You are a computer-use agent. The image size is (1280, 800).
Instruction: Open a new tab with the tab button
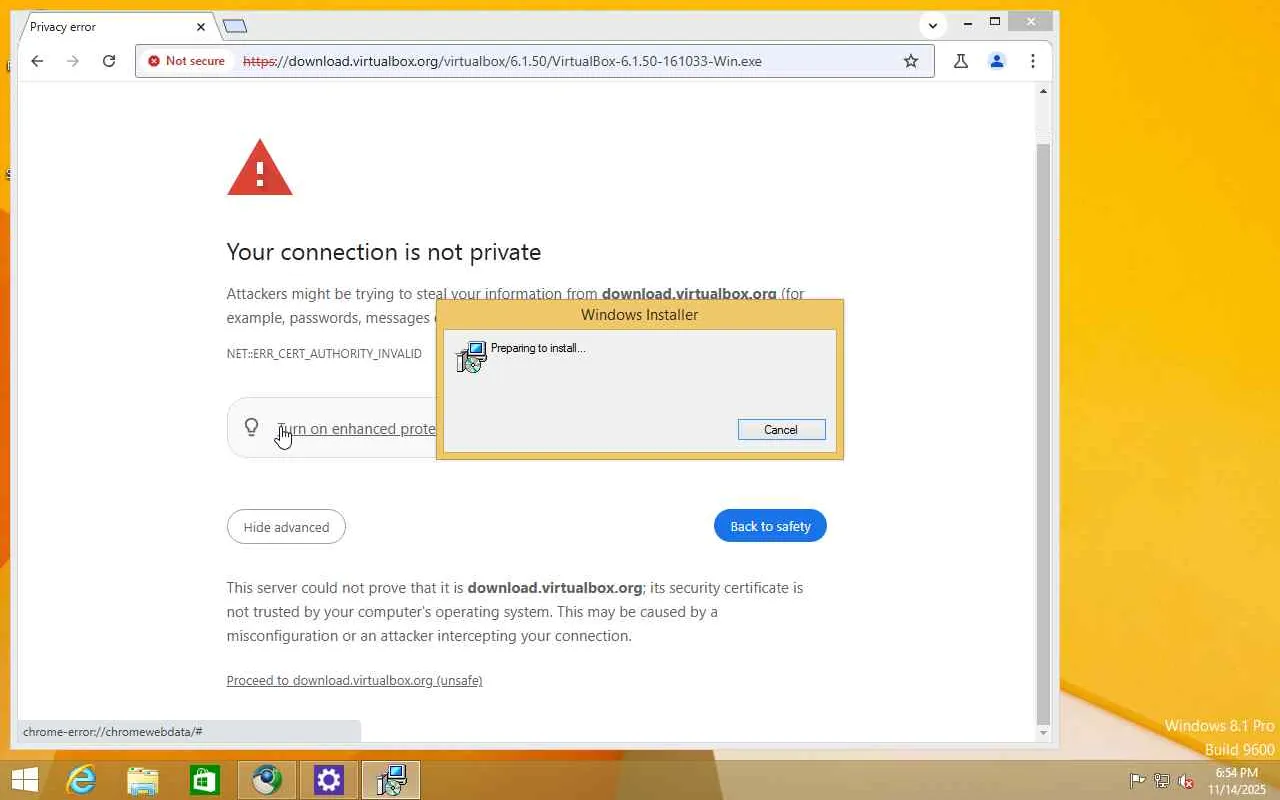pyautogui.click(x=235, y=26)
